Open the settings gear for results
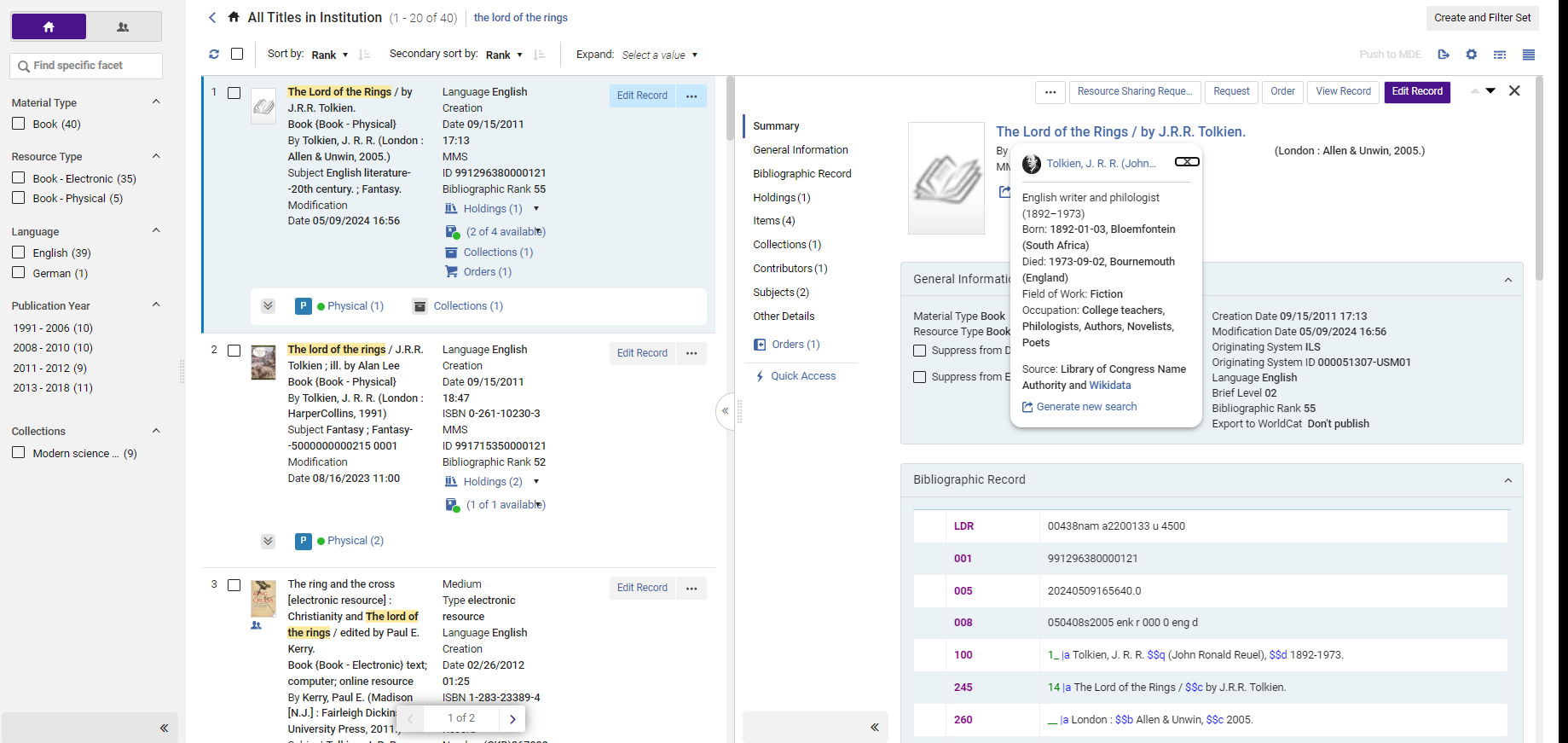Viewport: 1568px width, 743px height. pyautogui.click(x=1472, y=55)
